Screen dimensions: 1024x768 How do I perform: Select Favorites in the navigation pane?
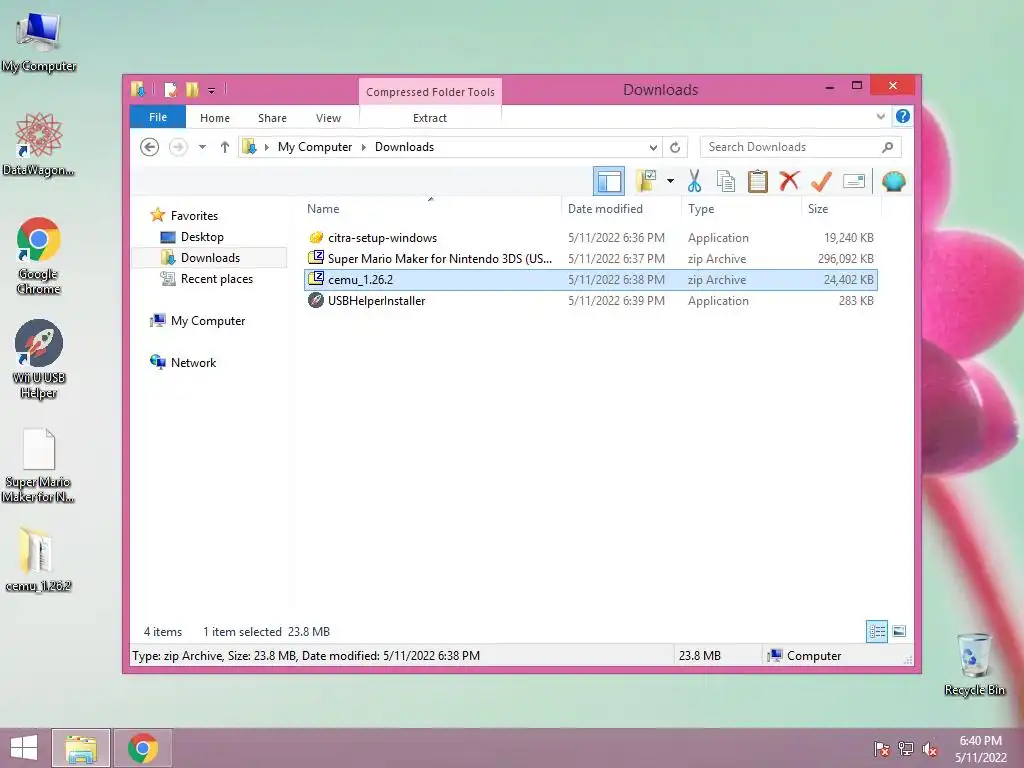click(194, 216)
